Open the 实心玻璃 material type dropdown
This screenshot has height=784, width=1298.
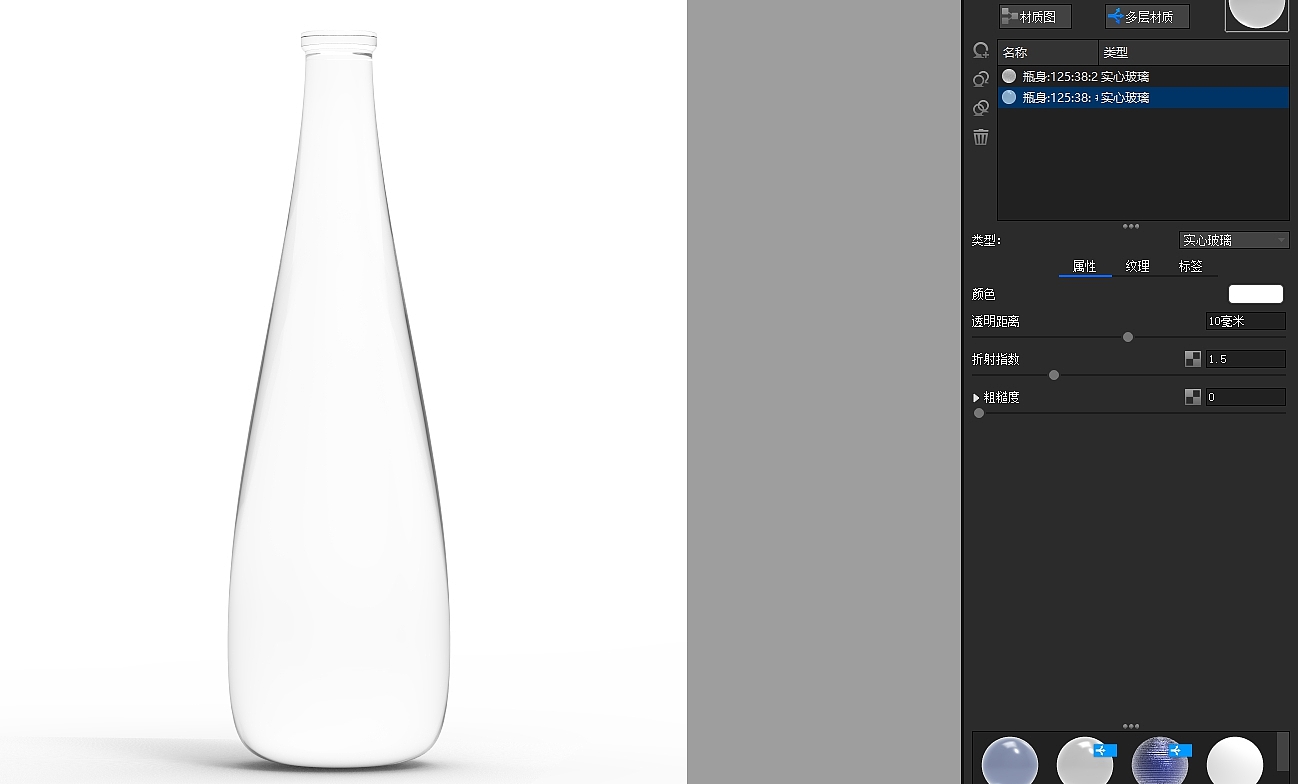coord(1234,240)
